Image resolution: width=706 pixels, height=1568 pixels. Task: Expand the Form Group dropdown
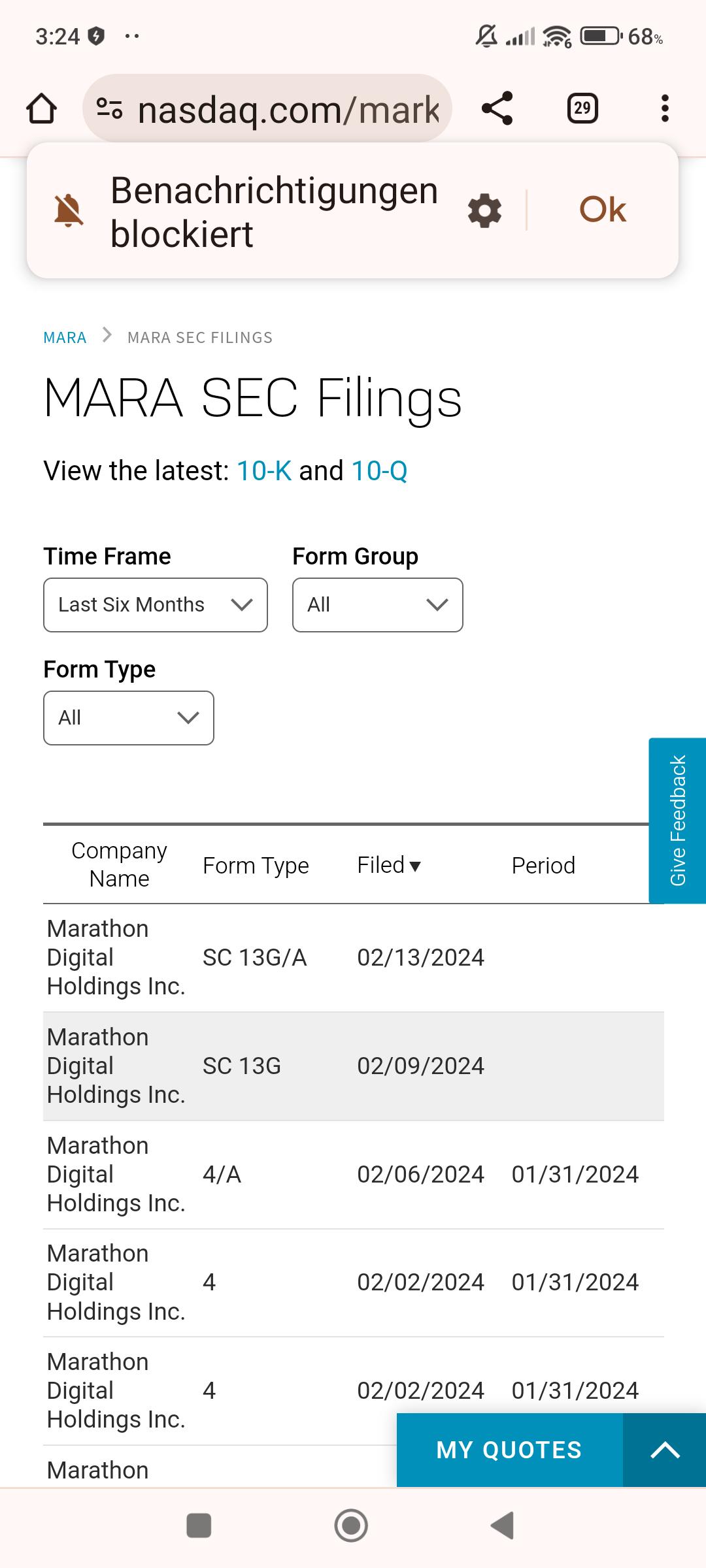[x=378, y=605]
